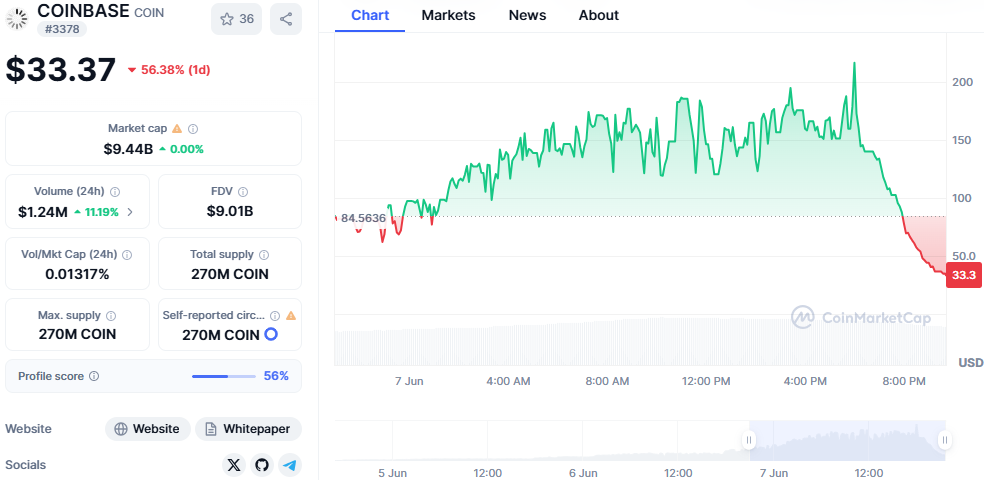Open the FDV info icon
984x480 pixels.
pyautogui.click(x=243, y=191)
